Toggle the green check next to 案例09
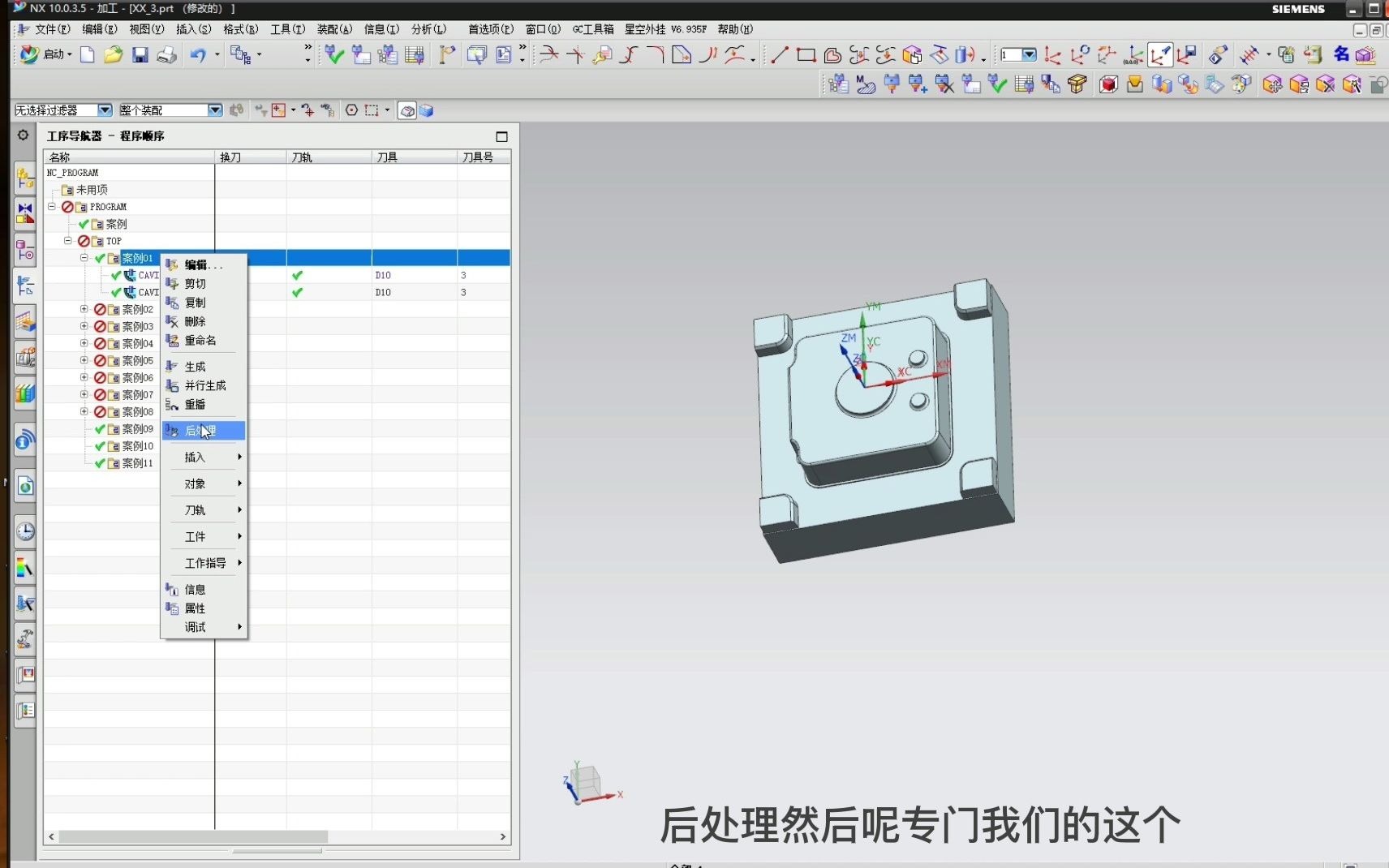Viewport: 1389px width, 868px height. coord(98,428)
